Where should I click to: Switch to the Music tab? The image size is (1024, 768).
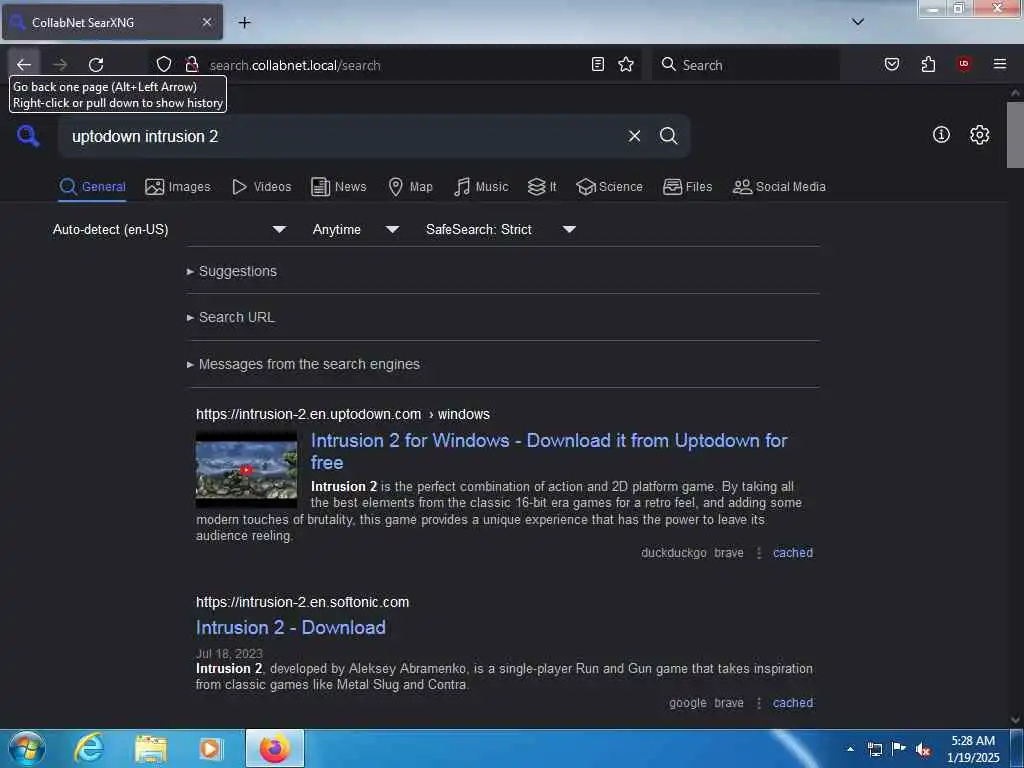click(x=481, y=187)
